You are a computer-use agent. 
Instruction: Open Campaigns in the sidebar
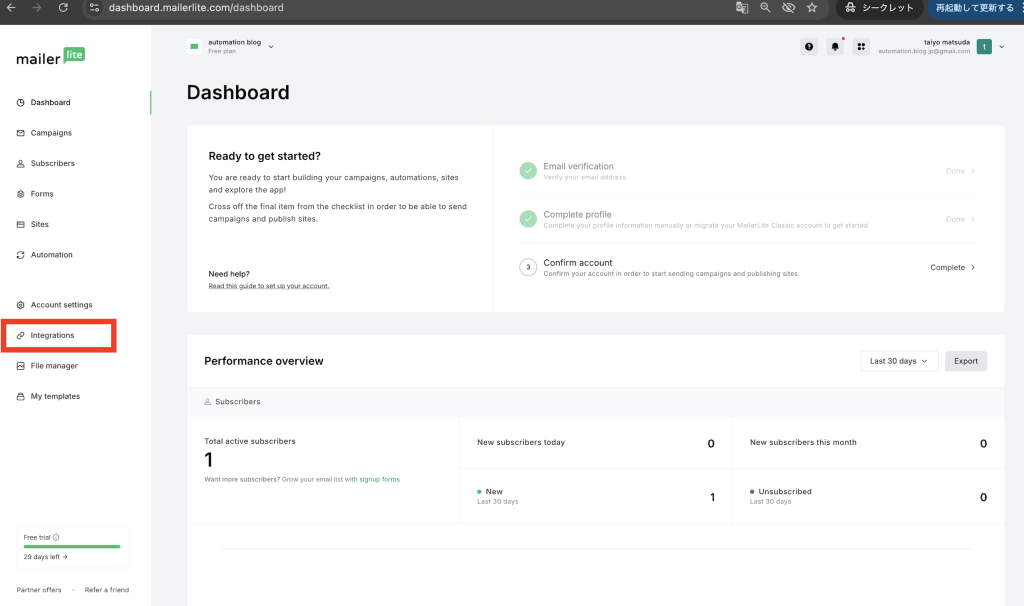click(51, 133)
